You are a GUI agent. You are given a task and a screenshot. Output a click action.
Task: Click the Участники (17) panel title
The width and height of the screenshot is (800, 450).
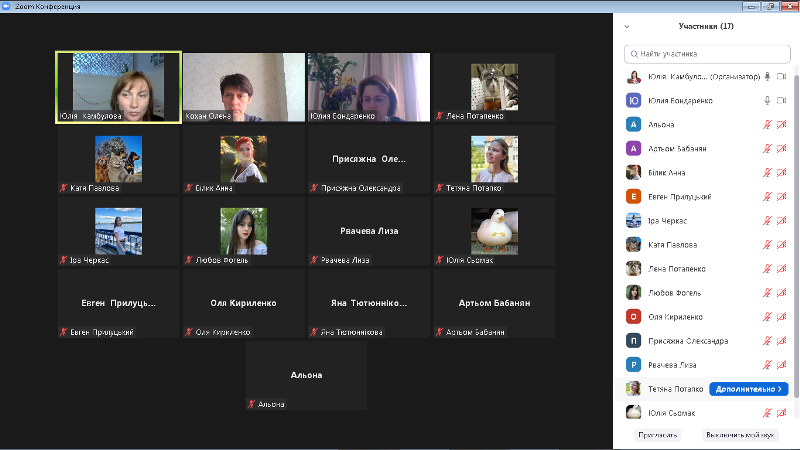tap(706, 27)
